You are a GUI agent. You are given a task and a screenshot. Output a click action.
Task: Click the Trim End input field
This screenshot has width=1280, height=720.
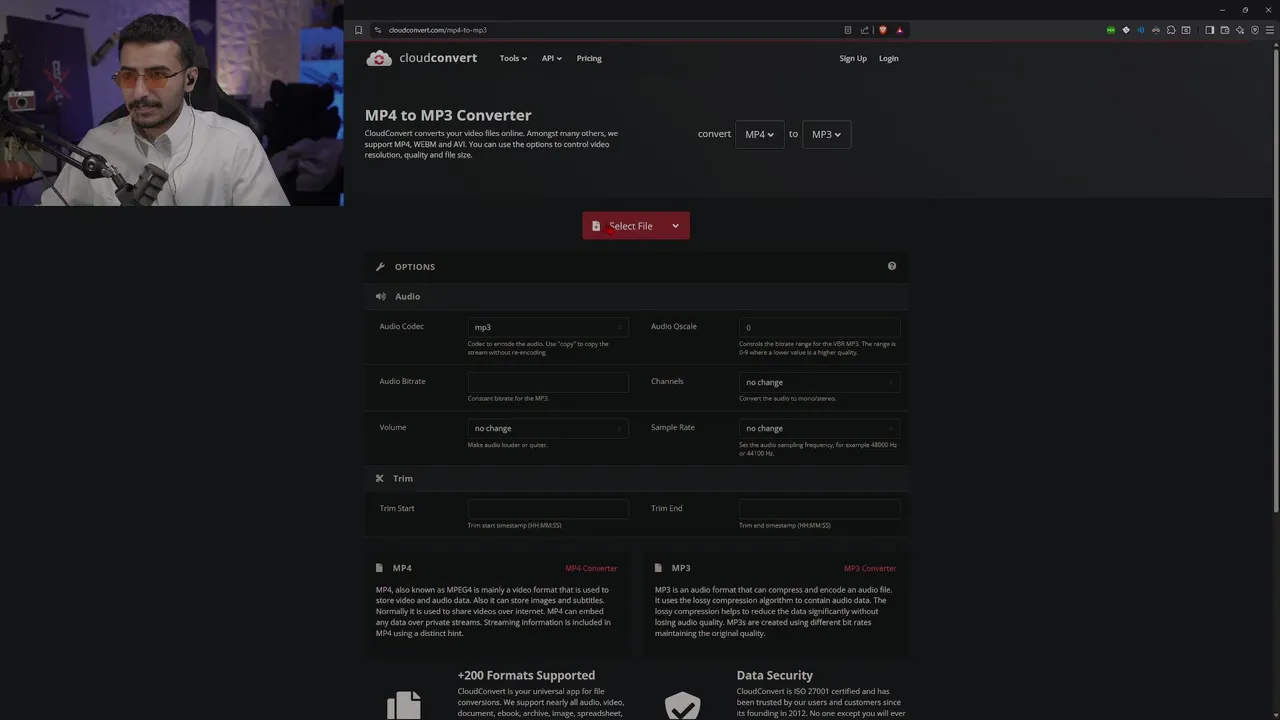819,509
